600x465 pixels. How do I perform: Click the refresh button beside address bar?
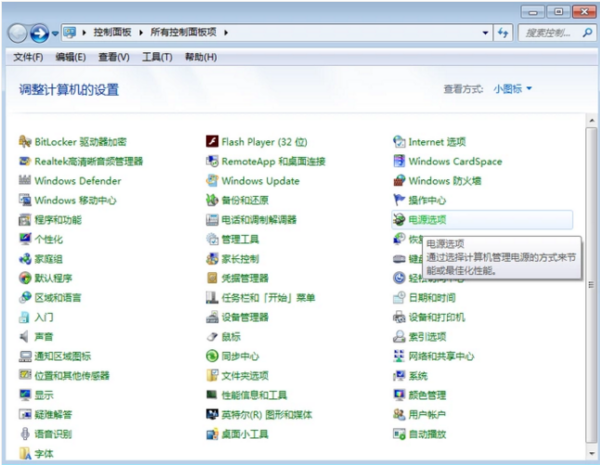point(503,33)
